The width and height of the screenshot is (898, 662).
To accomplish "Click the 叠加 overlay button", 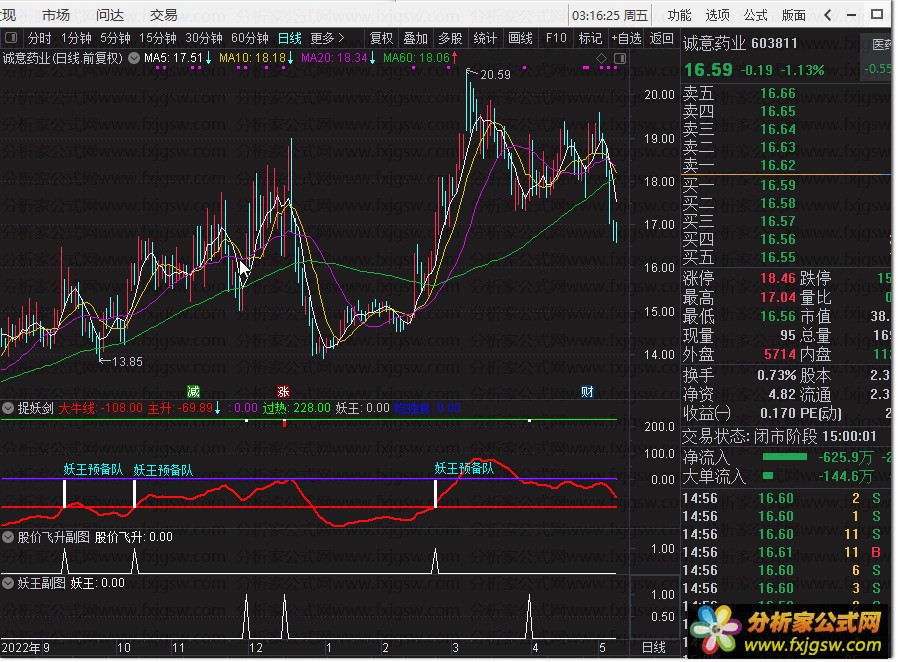I will tap(416, 38).
